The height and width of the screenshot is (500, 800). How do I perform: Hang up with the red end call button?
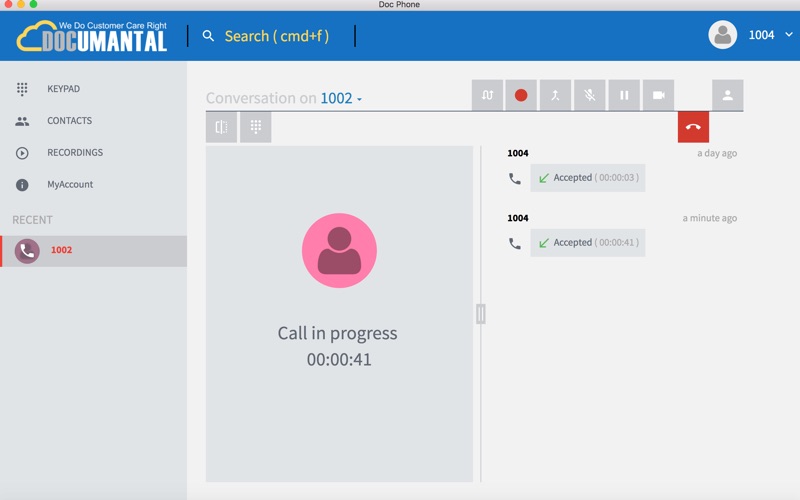click(x=693, y=127)
